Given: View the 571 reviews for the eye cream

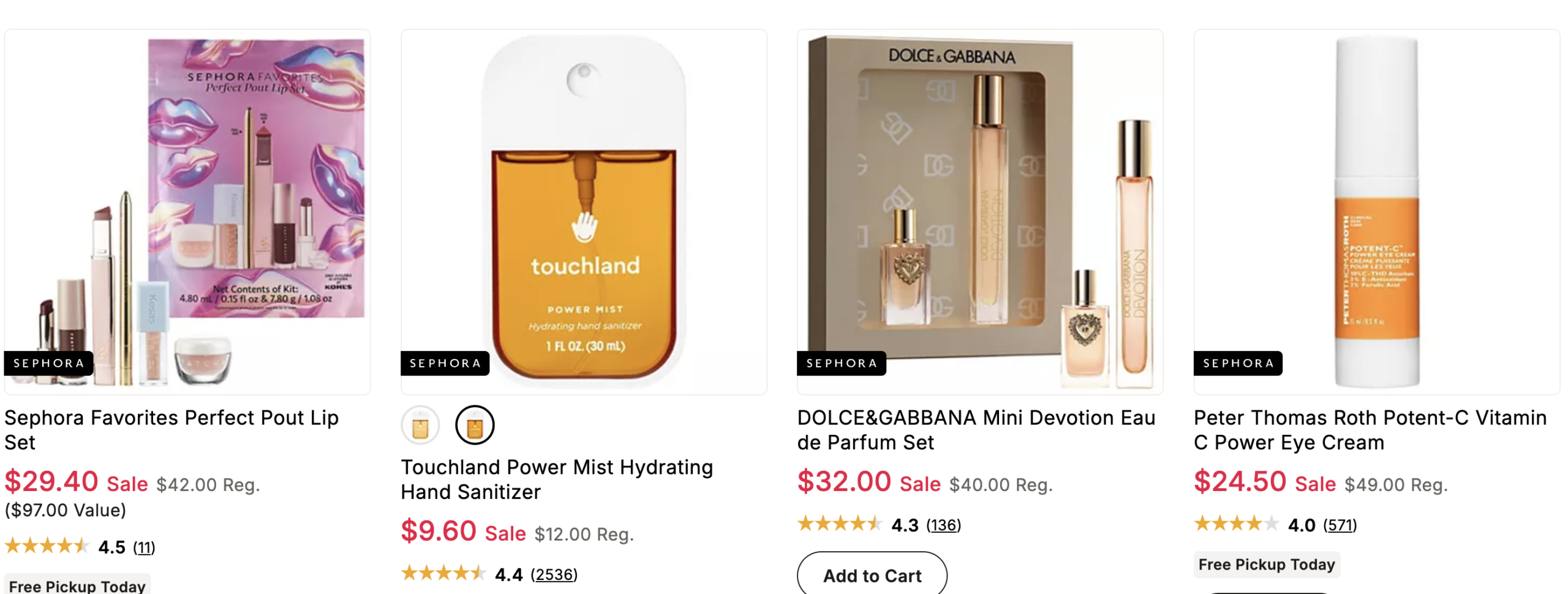Looking at the screenshot, I should point(1340,525).
